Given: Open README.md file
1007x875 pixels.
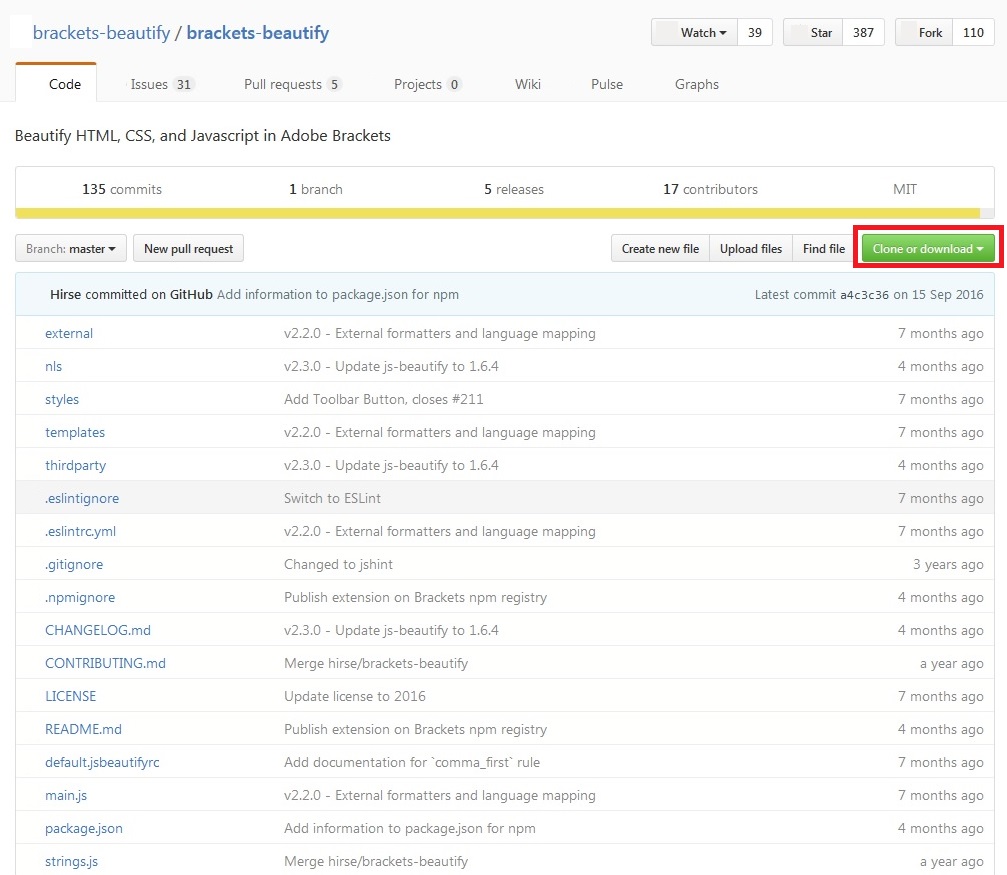Looking at the screenshot, I should pos(83,729).
